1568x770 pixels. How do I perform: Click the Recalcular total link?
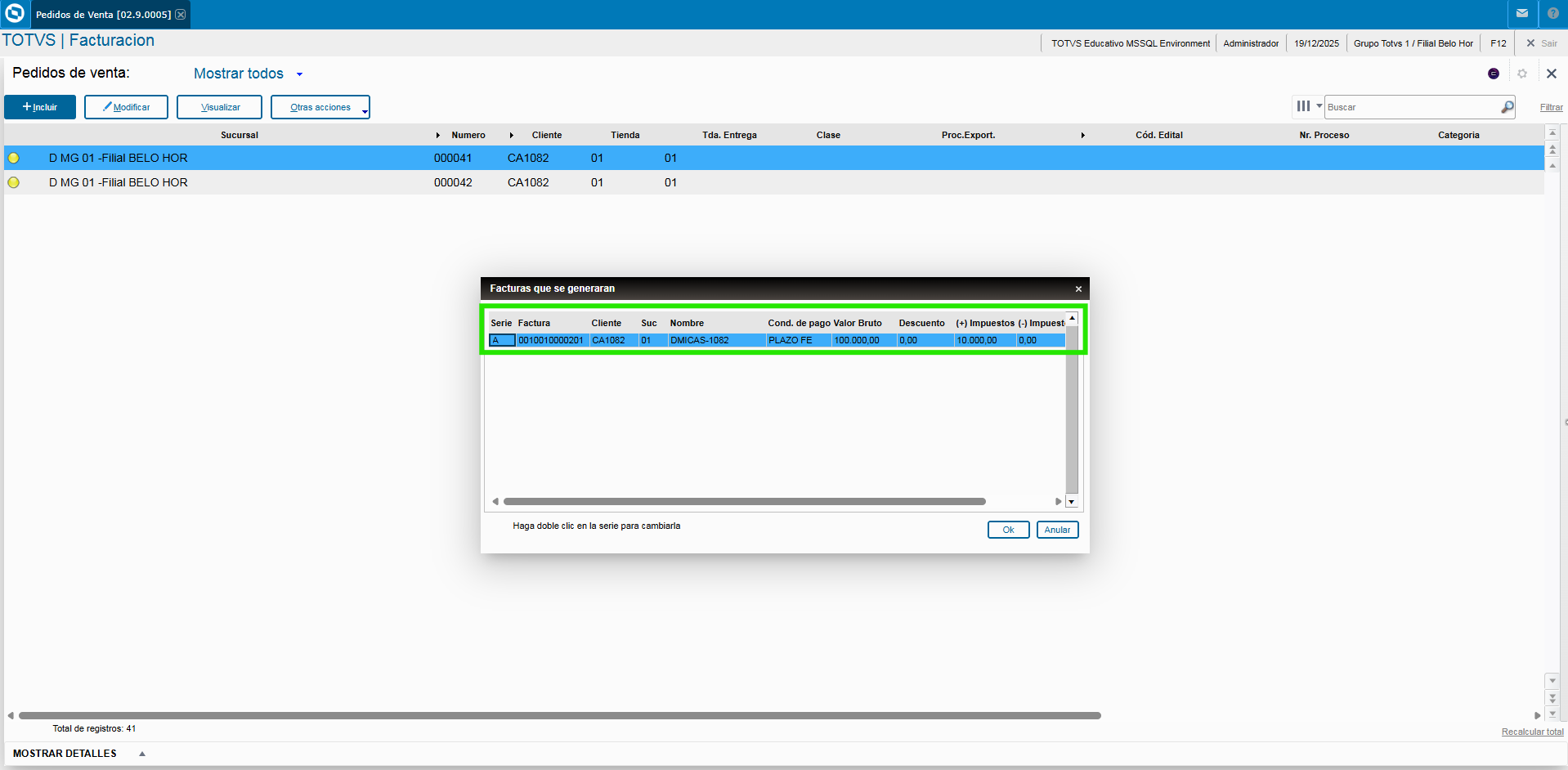(1532, 732)
